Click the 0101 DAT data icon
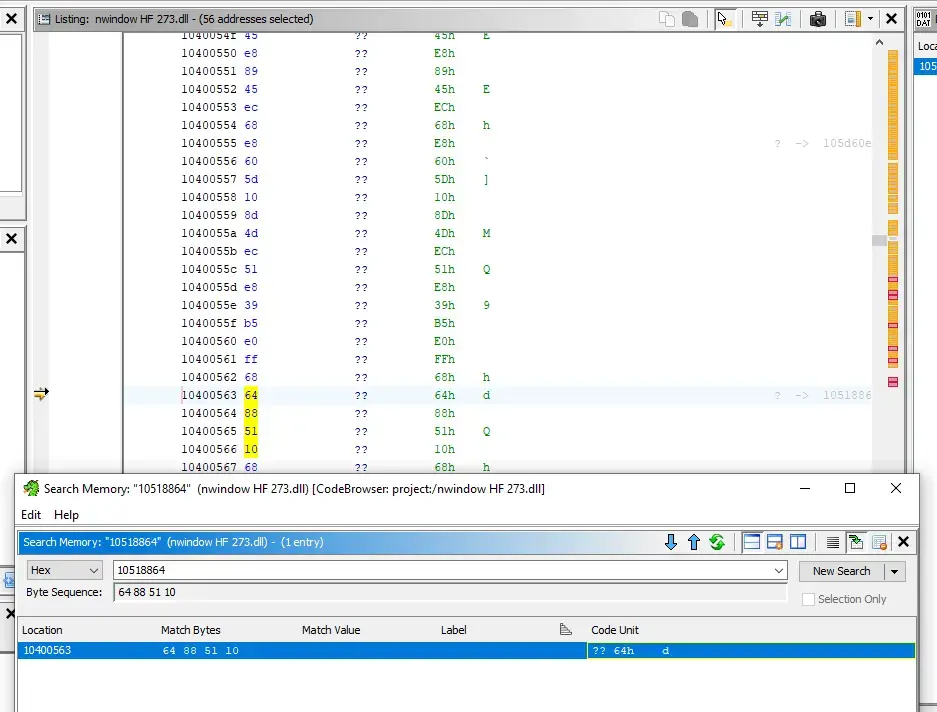Screen dimensions: 937x712 click(923, 19)
